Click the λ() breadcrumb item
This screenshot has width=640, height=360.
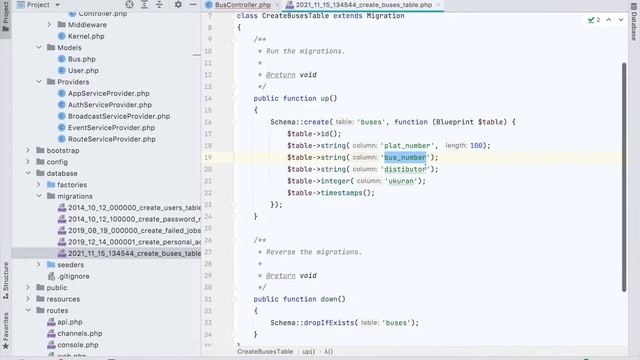(329, 351)
